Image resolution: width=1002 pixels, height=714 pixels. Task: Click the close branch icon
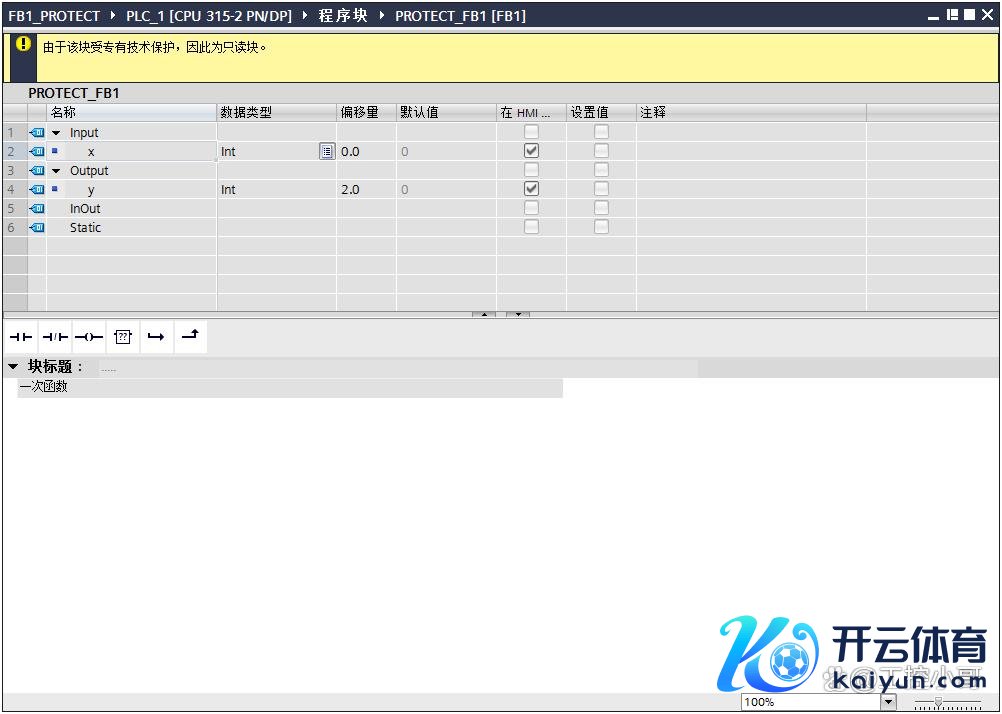190,337
